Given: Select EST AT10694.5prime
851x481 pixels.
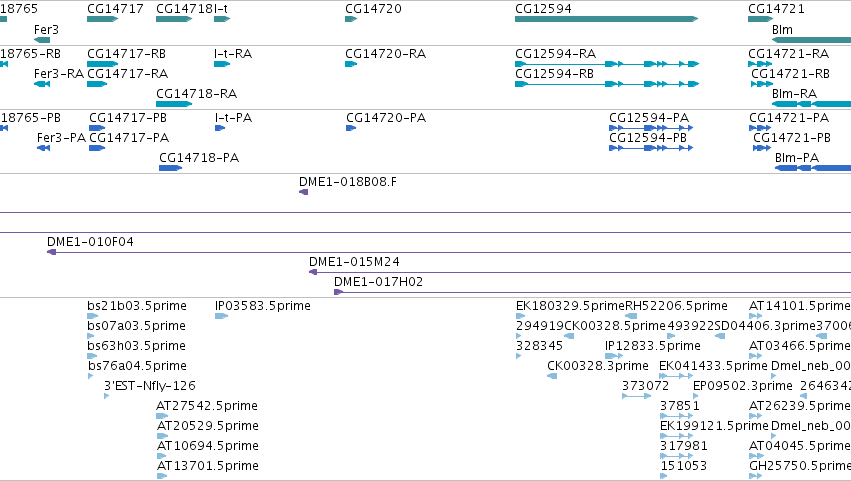Looking at the screenshot, I should (207, 447).
